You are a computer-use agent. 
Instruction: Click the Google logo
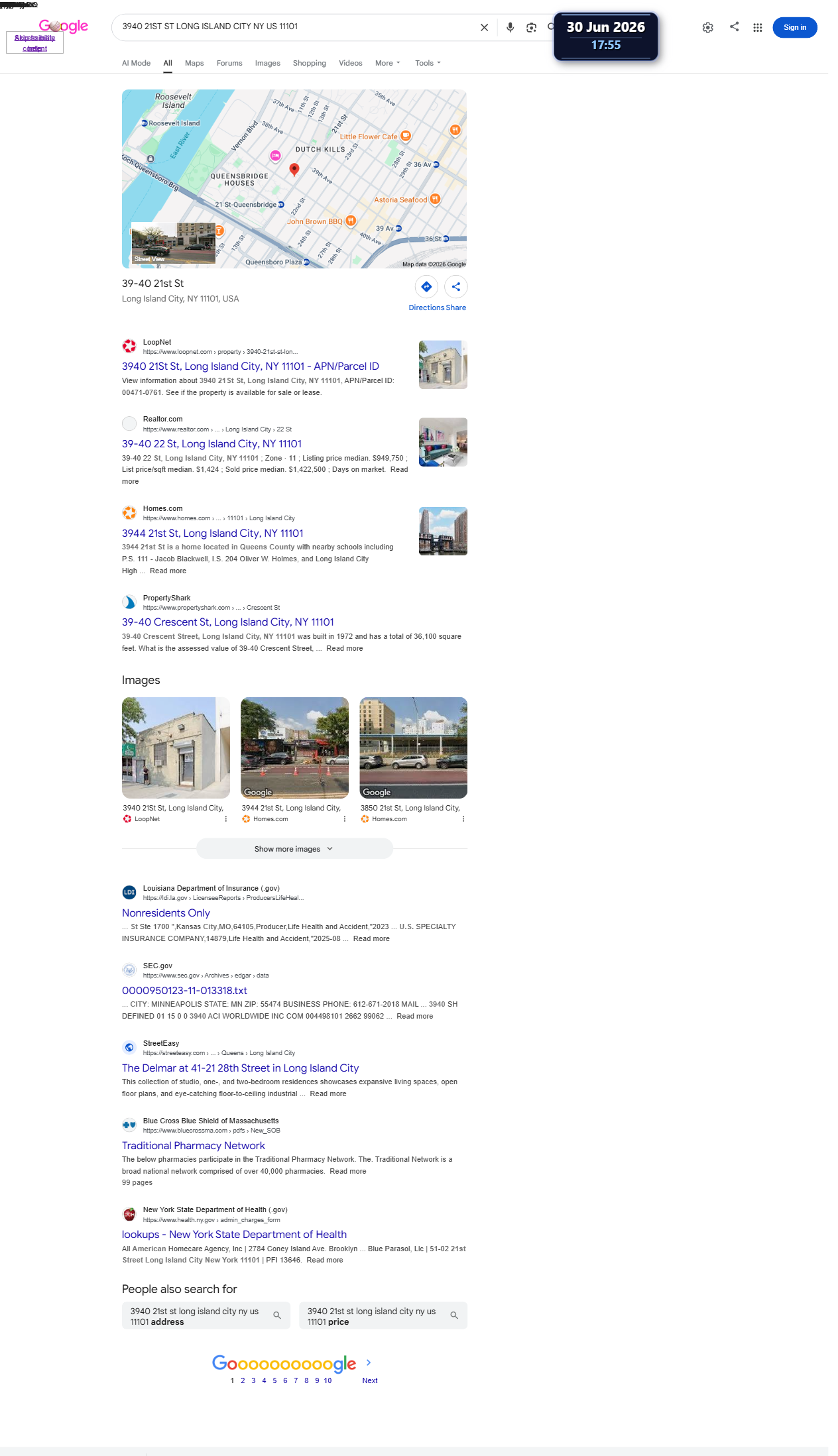pyautogui.click(x=64, y=27)
